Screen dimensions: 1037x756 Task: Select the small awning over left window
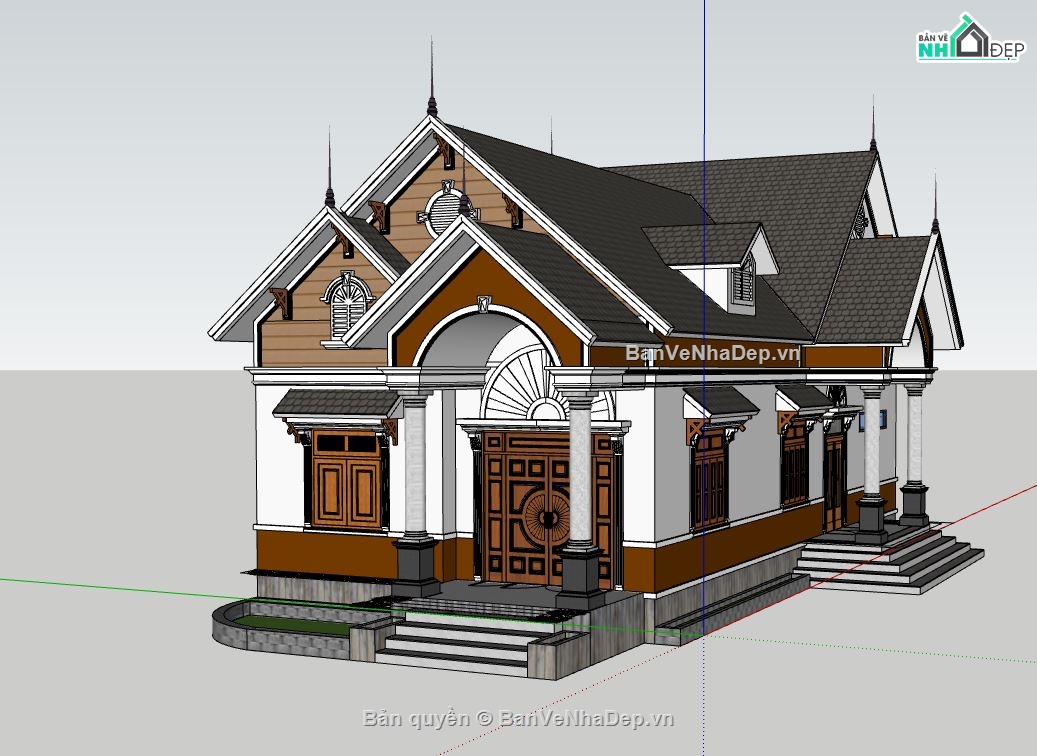(x=337, y=403)
